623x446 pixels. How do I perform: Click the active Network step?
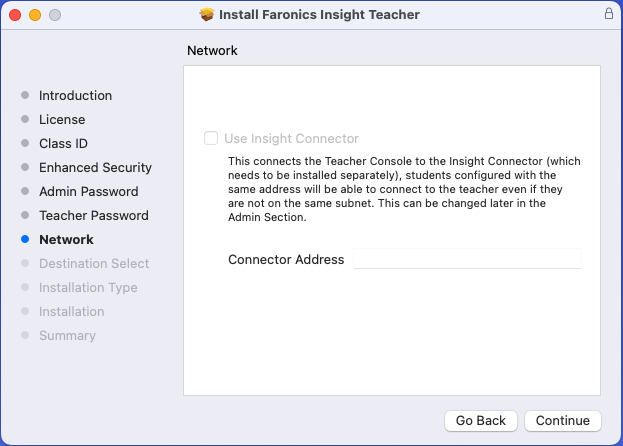66,240
